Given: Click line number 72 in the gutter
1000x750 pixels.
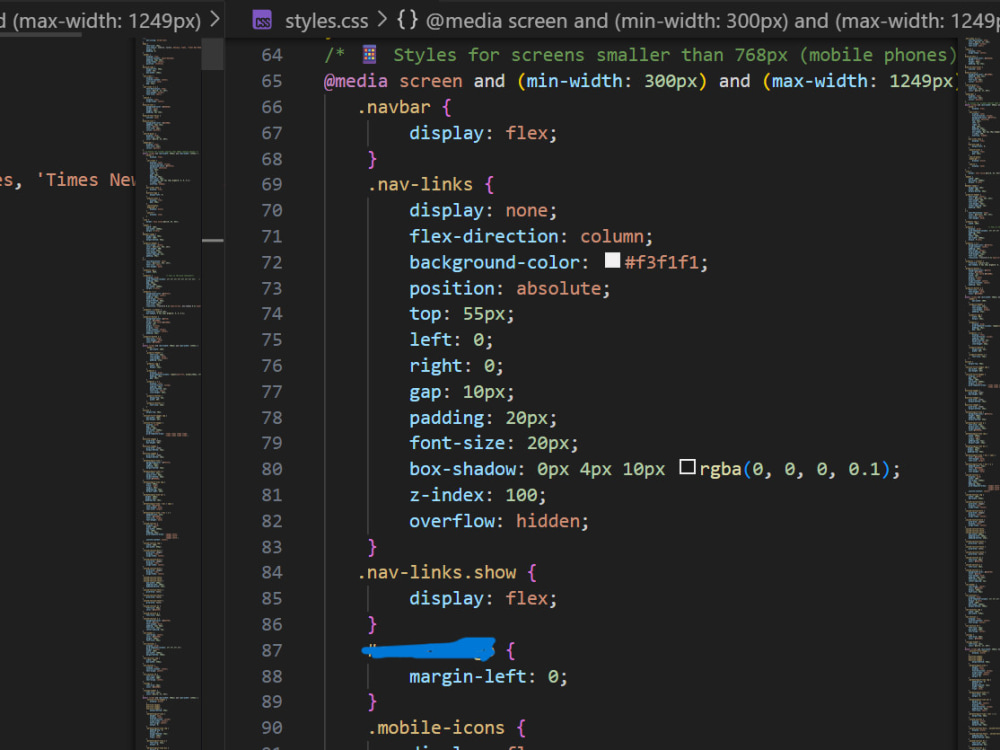Looking at the screenshot, I should pyautogui.click(x=272, y=262).
